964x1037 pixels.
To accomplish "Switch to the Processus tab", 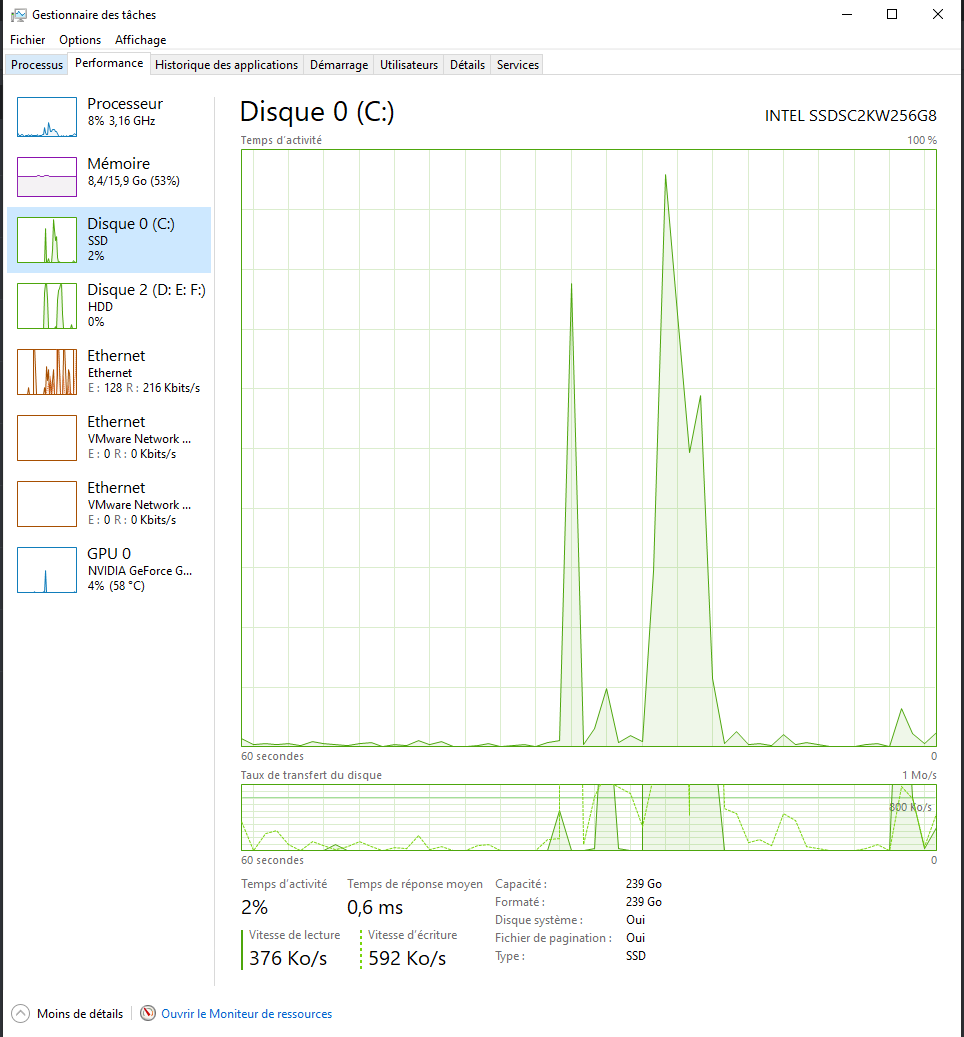I will (x=36, y=63).
